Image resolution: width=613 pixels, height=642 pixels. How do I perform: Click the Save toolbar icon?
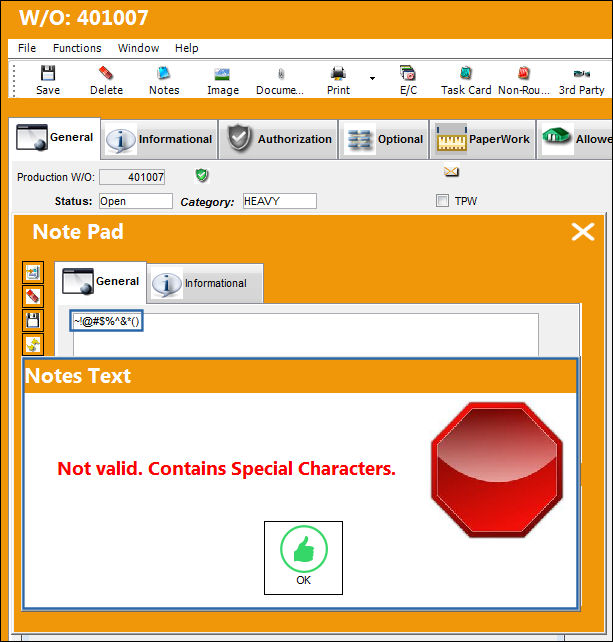(x=48, y=80)
